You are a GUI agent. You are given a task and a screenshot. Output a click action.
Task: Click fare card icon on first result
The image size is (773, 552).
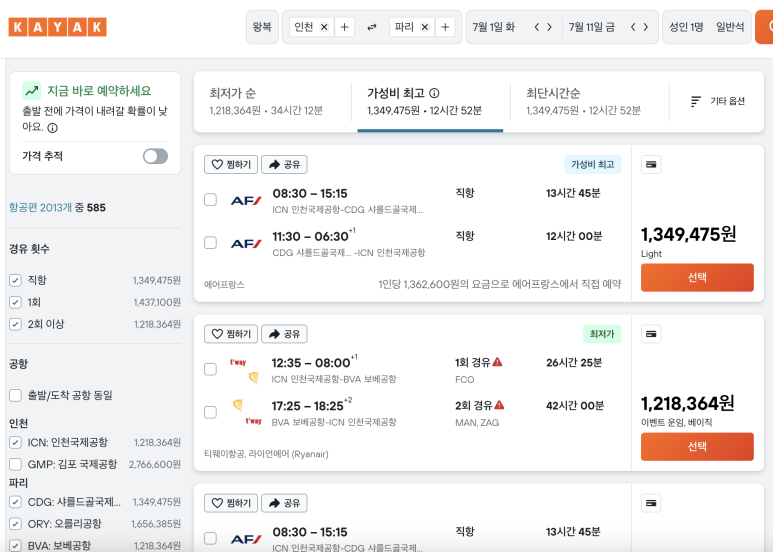tap(651, 165)
